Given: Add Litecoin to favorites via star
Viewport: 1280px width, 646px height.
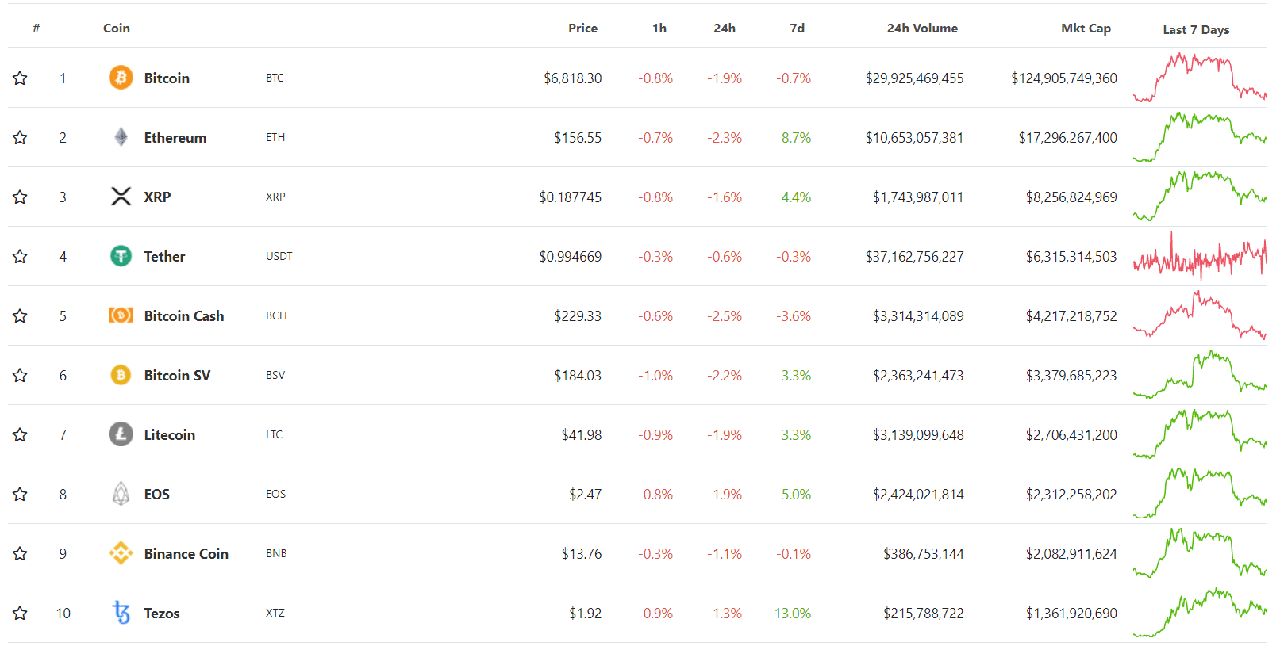Looking at the screenshot, I should pos(20,434).
